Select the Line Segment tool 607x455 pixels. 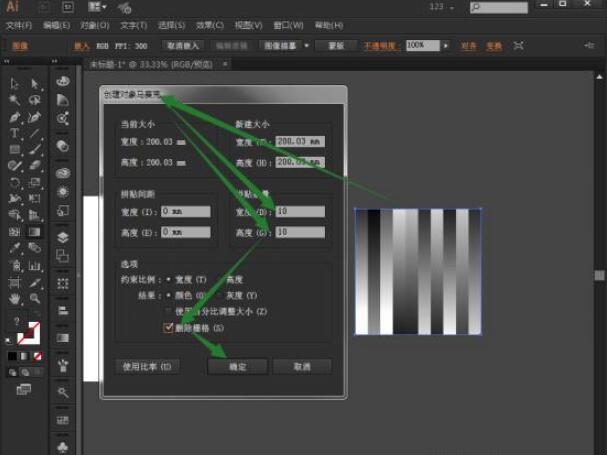[35, 133]
